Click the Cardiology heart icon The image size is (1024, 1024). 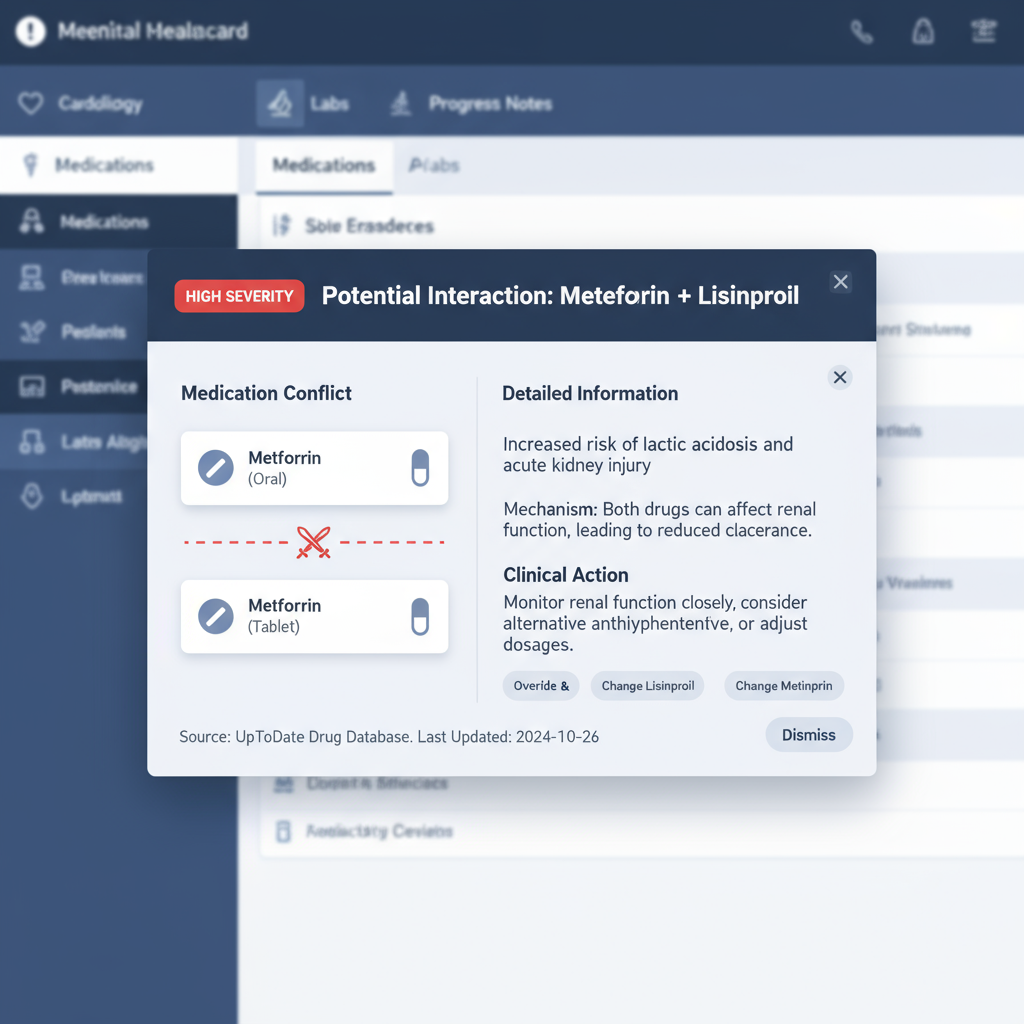tap(30, 103)
